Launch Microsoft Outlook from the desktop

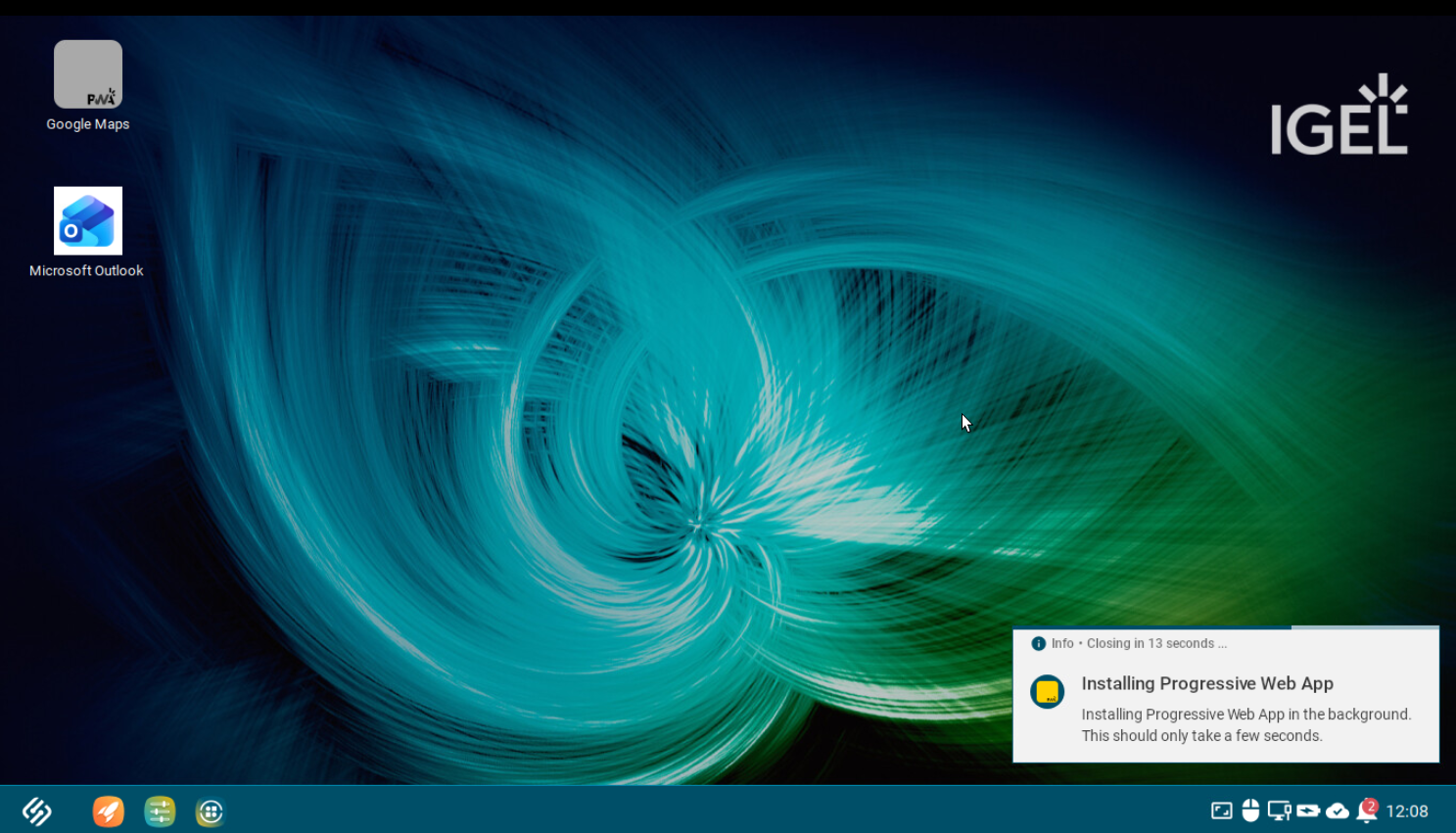(x=88, y=220)
